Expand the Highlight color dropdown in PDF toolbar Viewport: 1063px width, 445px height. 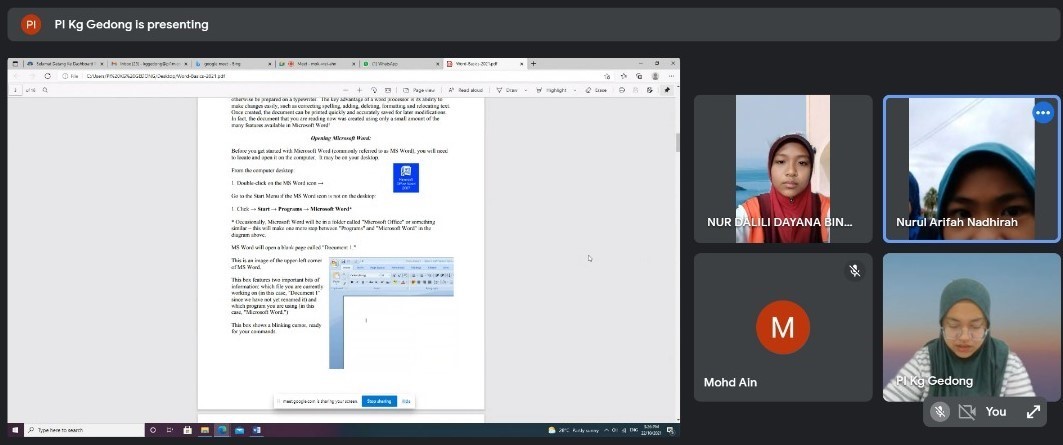(x=578, y=90)
